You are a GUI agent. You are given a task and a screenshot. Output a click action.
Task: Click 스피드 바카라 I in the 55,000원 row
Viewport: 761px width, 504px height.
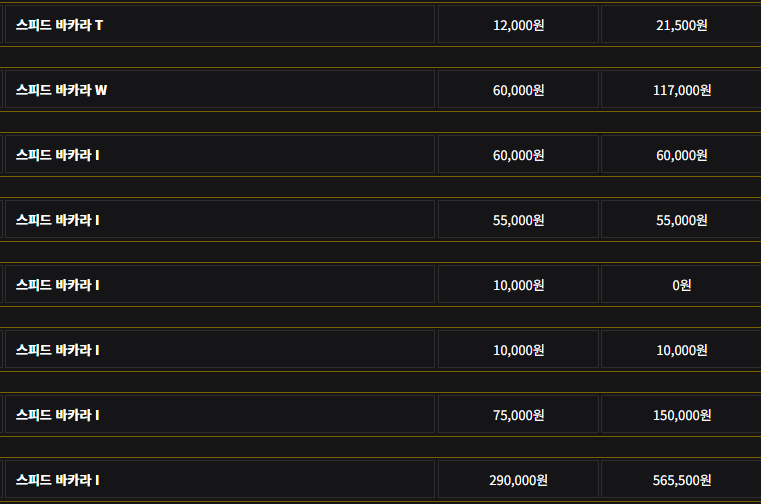(57, 220)
